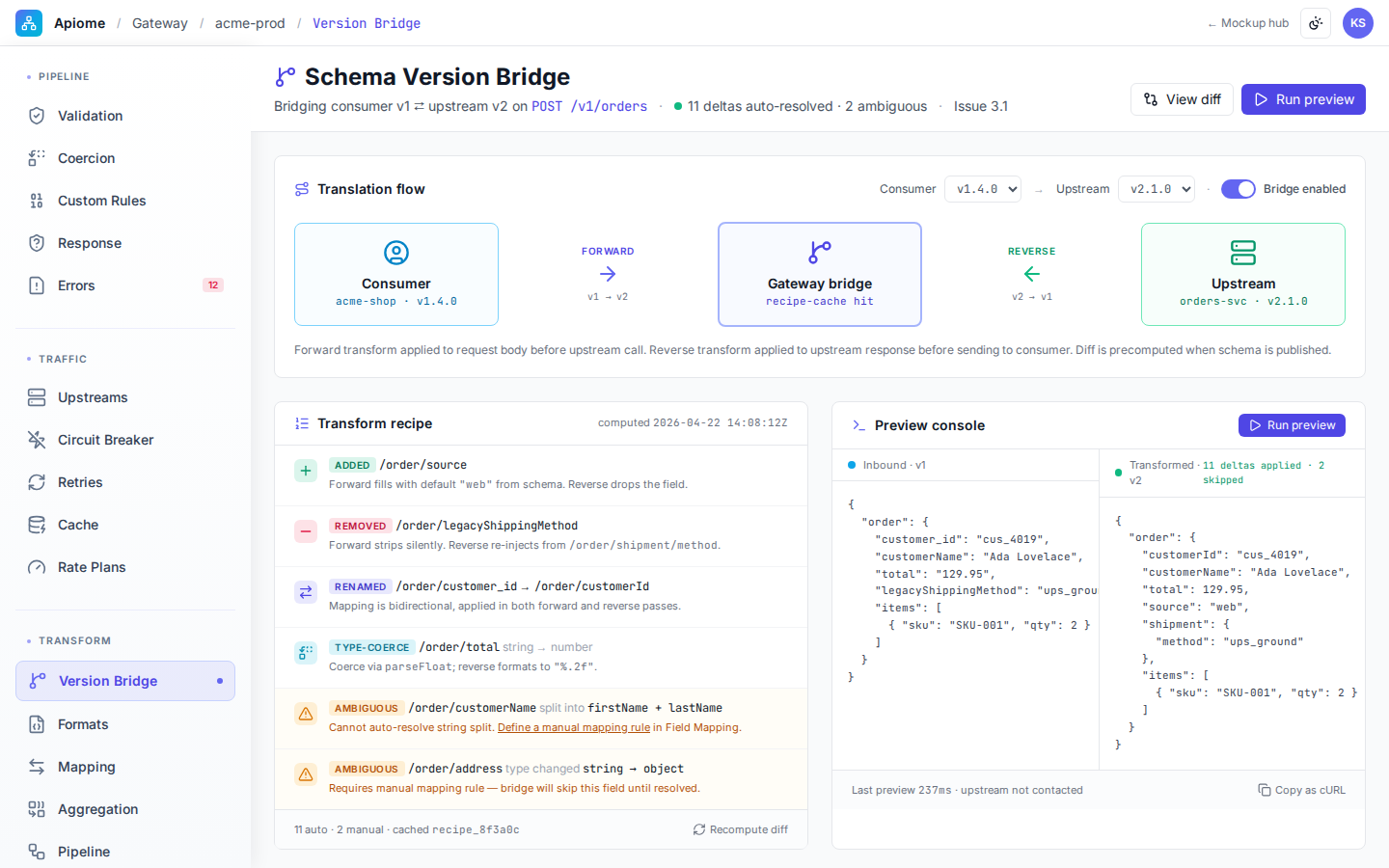The width and height of the screenshot is (1389, 868).
Task: Click the Consumer acme-shop node icon
Action: [x=396, y=253]
